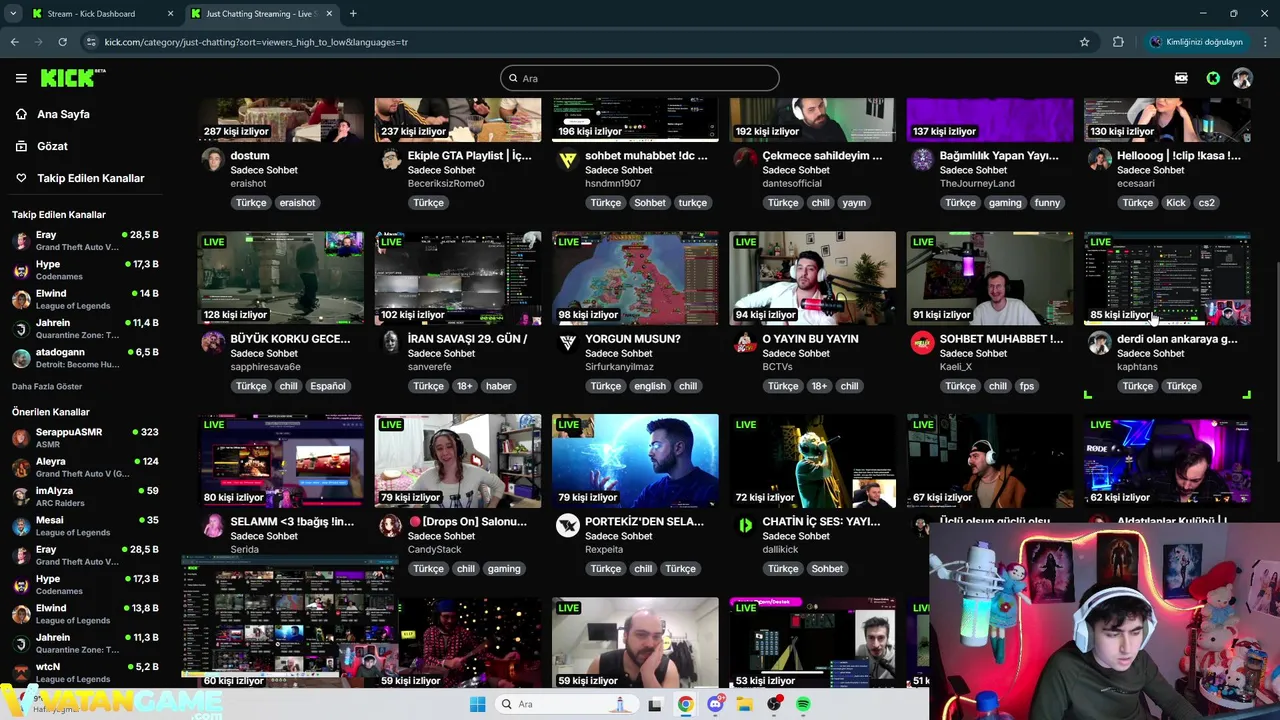The width and height of the screenshot is (1280, 720).
Task: Open imAlyza recommended channel
Action: 85,496
